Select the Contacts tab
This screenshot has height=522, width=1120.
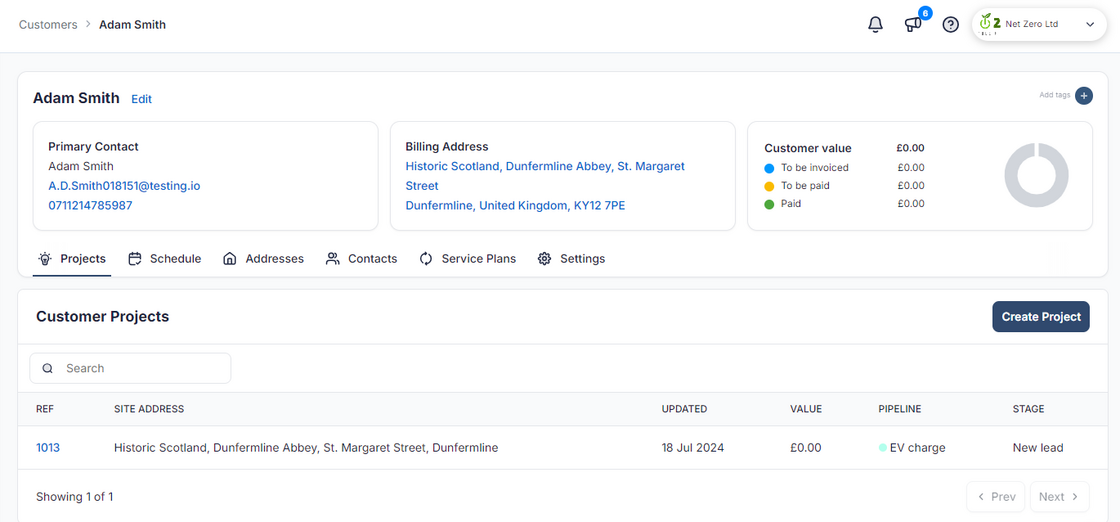tap(361, 259)
